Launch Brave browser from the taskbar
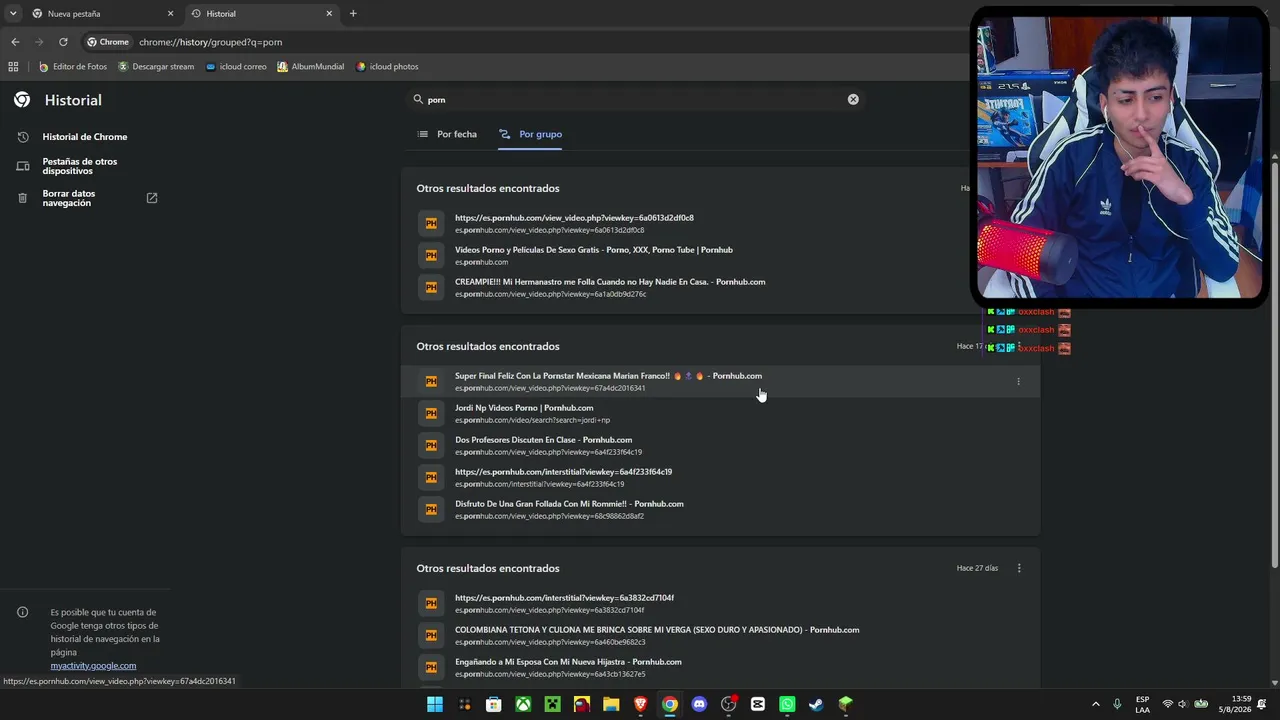This screenshot has height=720, width=1280. coord(640,704)
